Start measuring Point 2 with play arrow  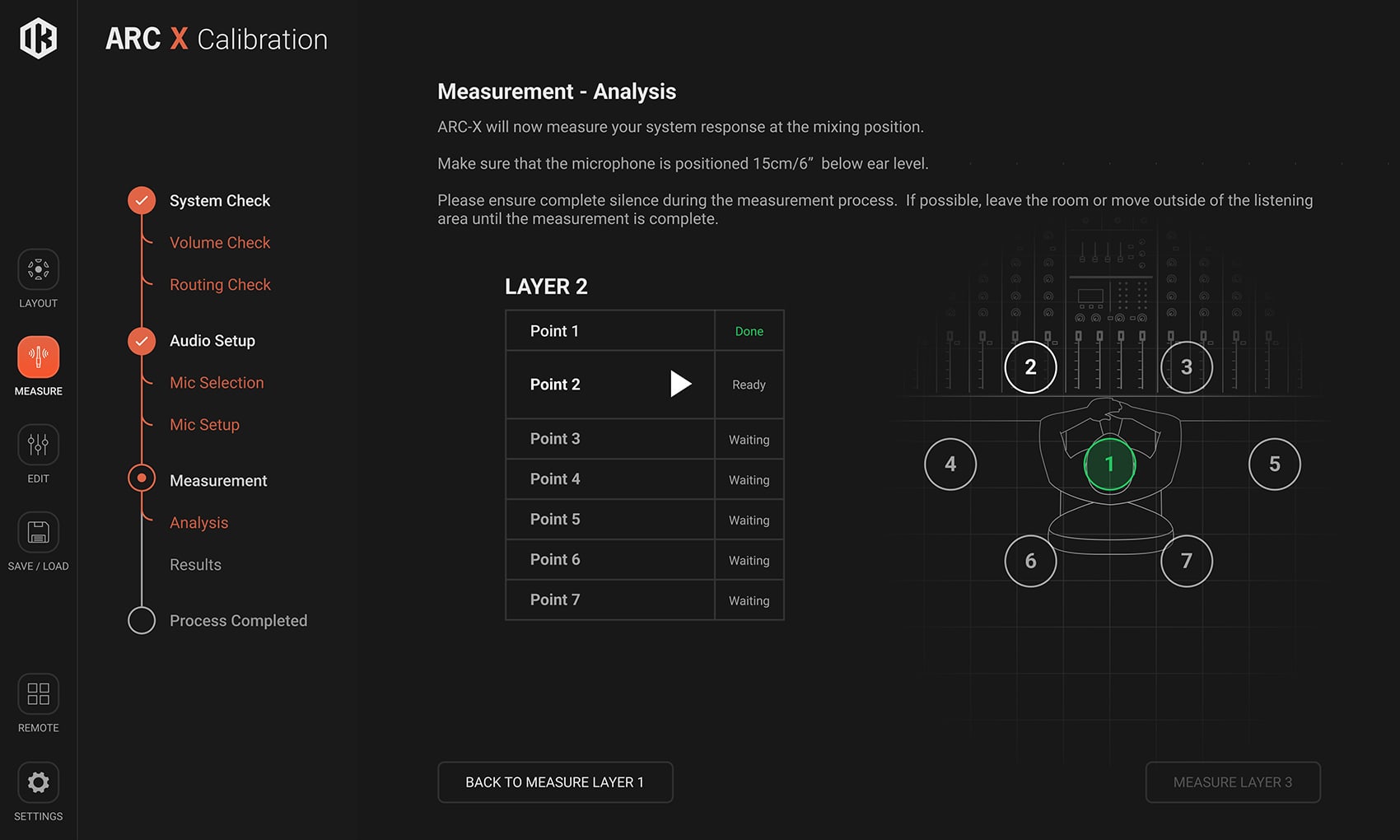click(680, 384)
